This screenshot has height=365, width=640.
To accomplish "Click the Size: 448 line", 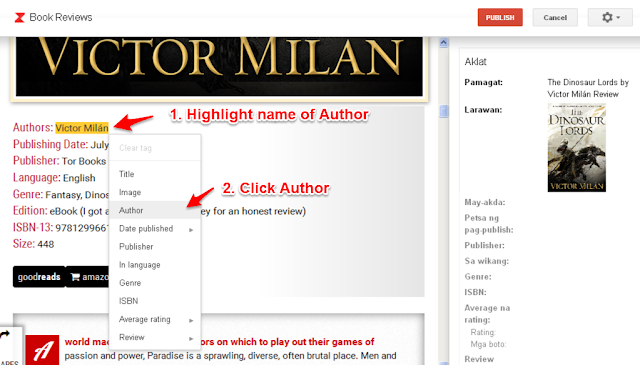I will click(33, 244).
